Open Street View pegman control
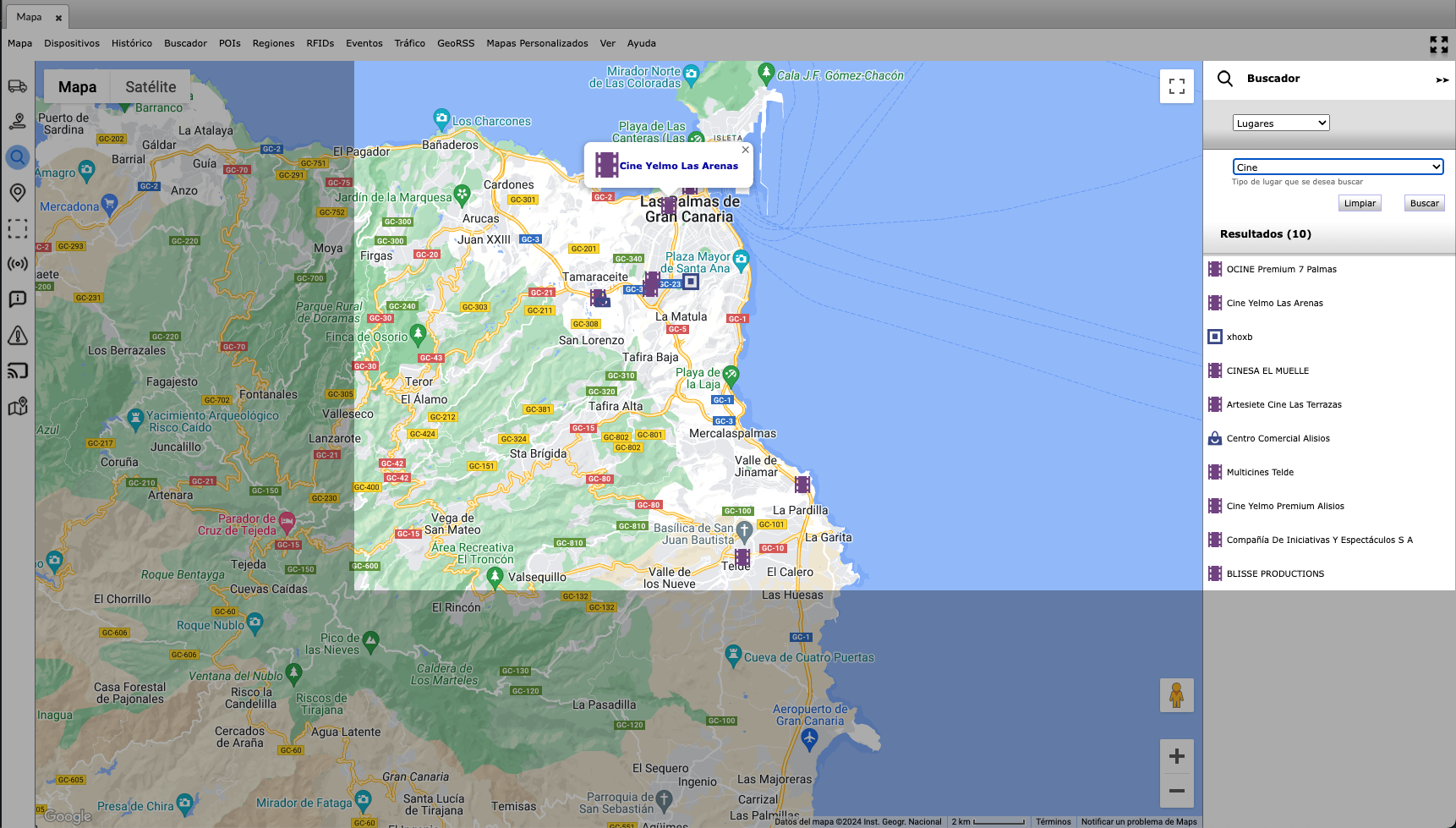 pyautogui.click(x=1176, y=695)
